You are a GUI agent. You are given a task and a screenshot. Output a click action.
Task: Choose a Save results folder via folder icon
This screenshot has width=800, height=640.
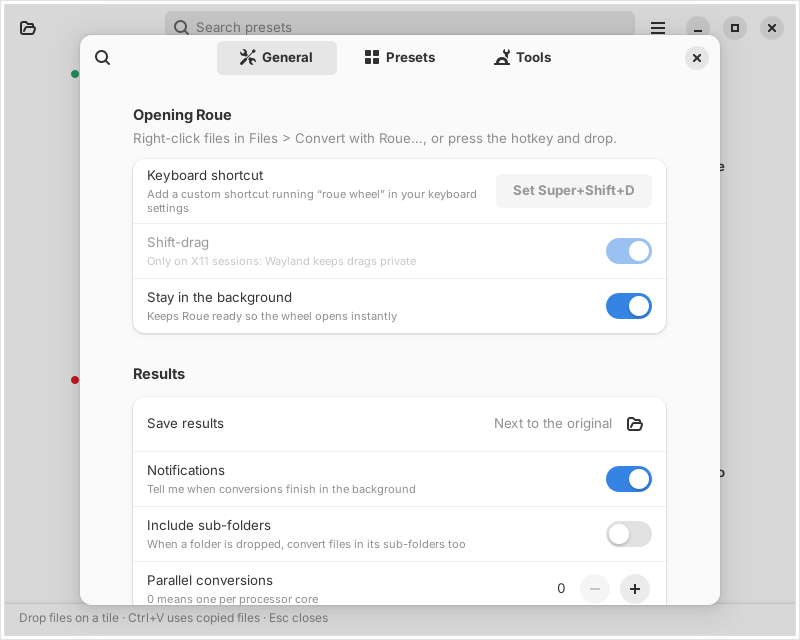pyautogui.click(x=635, y=424)
